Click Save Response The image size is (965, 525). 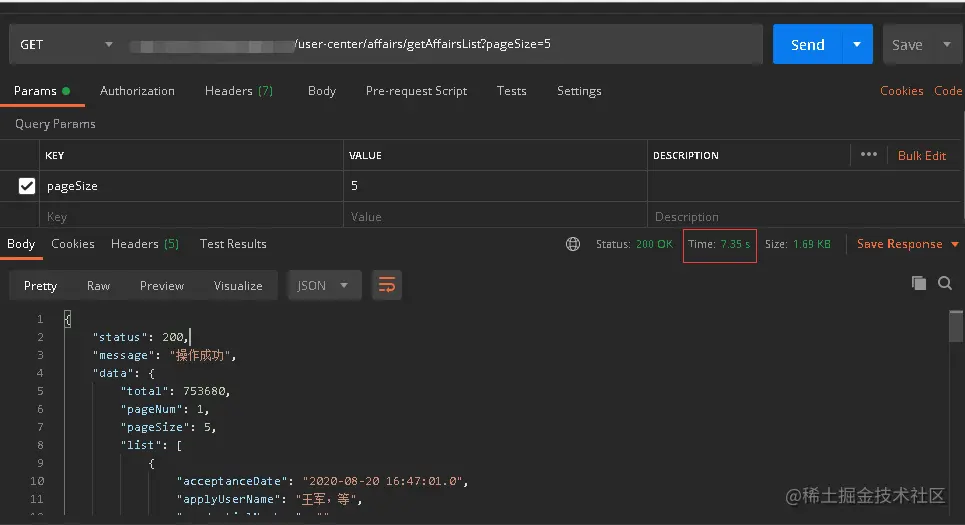900,244
